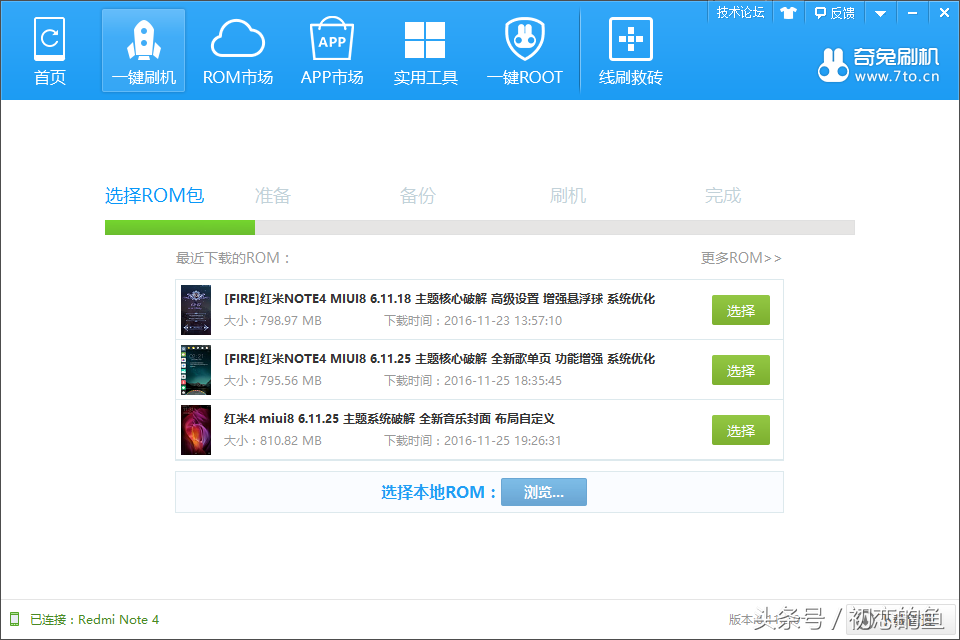
Task: Click the 备份 step label
Action: pyautogui.click(x=418, y=195)
